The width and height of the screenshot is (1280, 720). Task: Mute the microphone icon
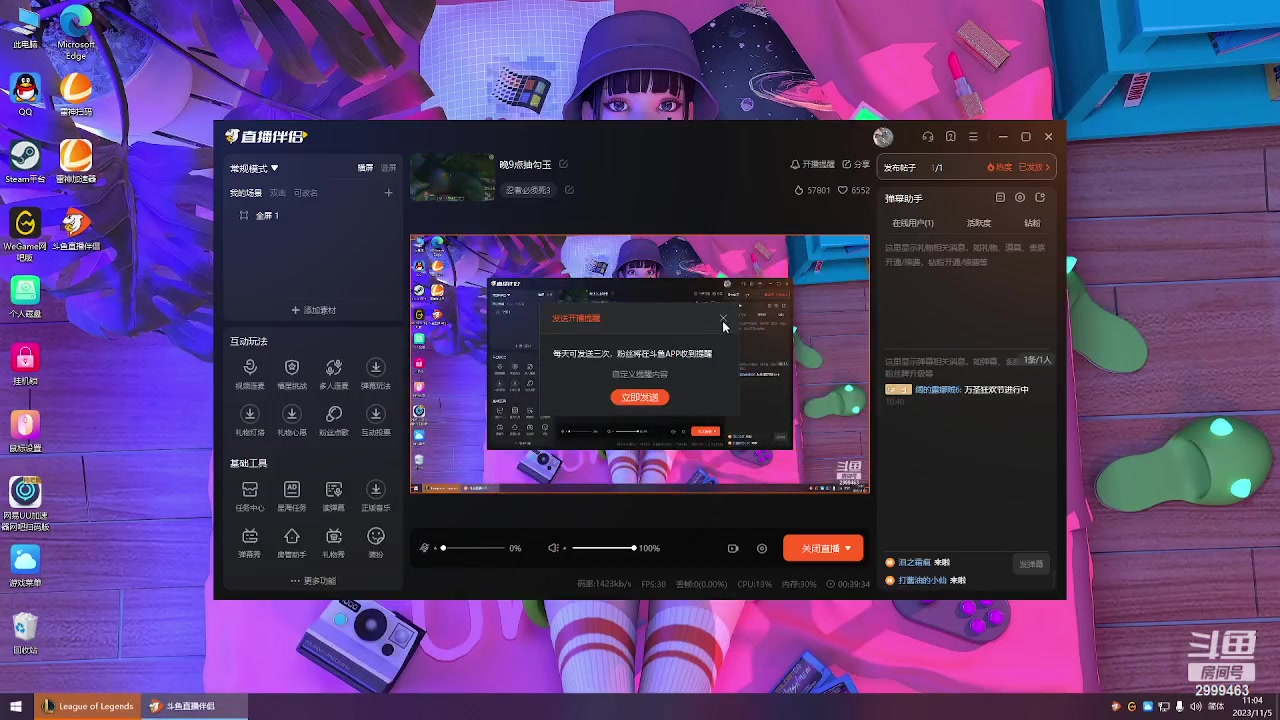pyautogui.click(x=425, y=548)
